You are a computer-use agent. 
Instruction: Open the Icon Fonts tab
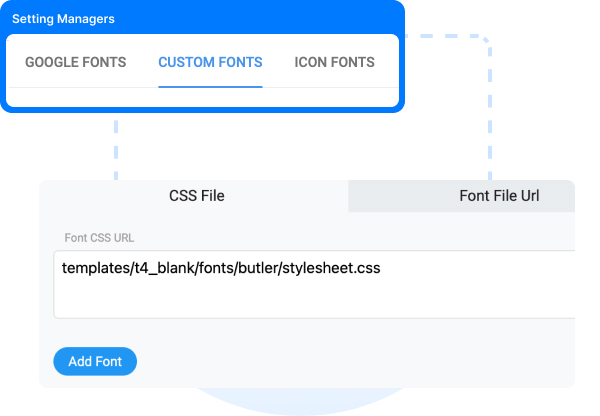pyautogui.click(x=334, y=62)
